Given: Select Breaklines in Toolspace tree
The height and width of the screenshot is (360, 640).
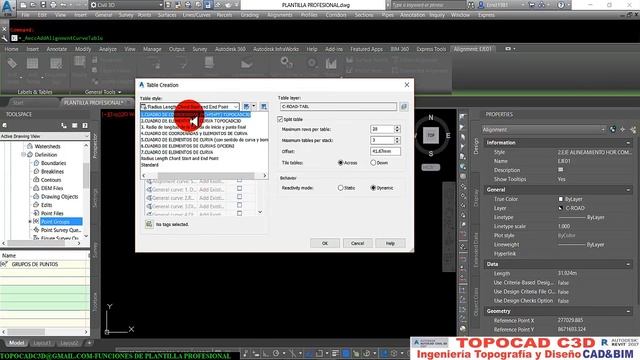Looking at the screenshot, I should pos(52,171).
